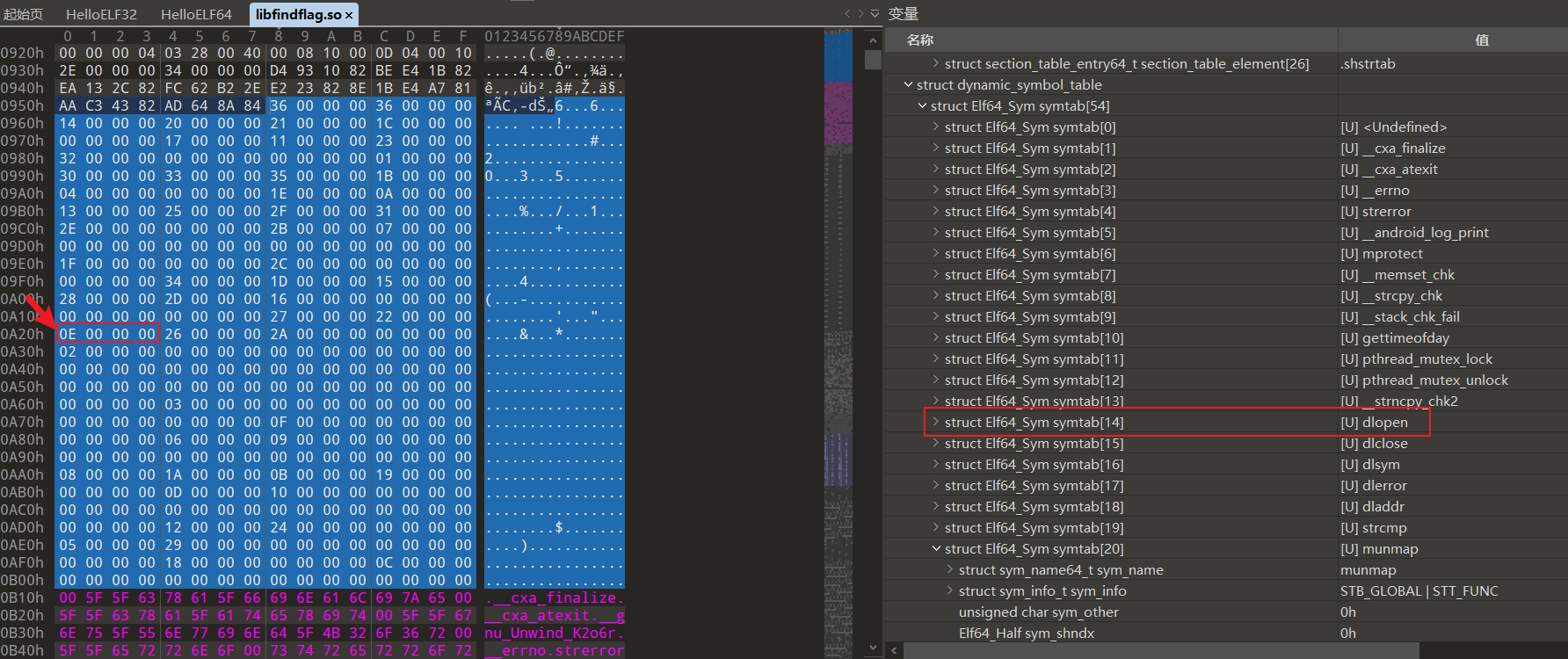Select struct Elf64_Sym symtab[15] row
Viewport: 1568px width, 659px height.
(1226, 443)
